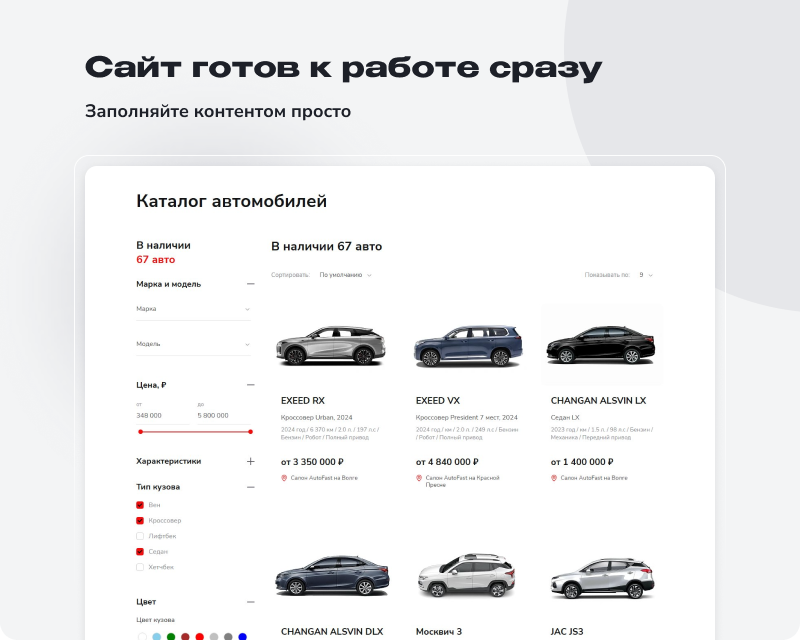This screenshot has width=800, height=640.
Task: Open the Модель dropdown
Action: [x=193, y=344]
